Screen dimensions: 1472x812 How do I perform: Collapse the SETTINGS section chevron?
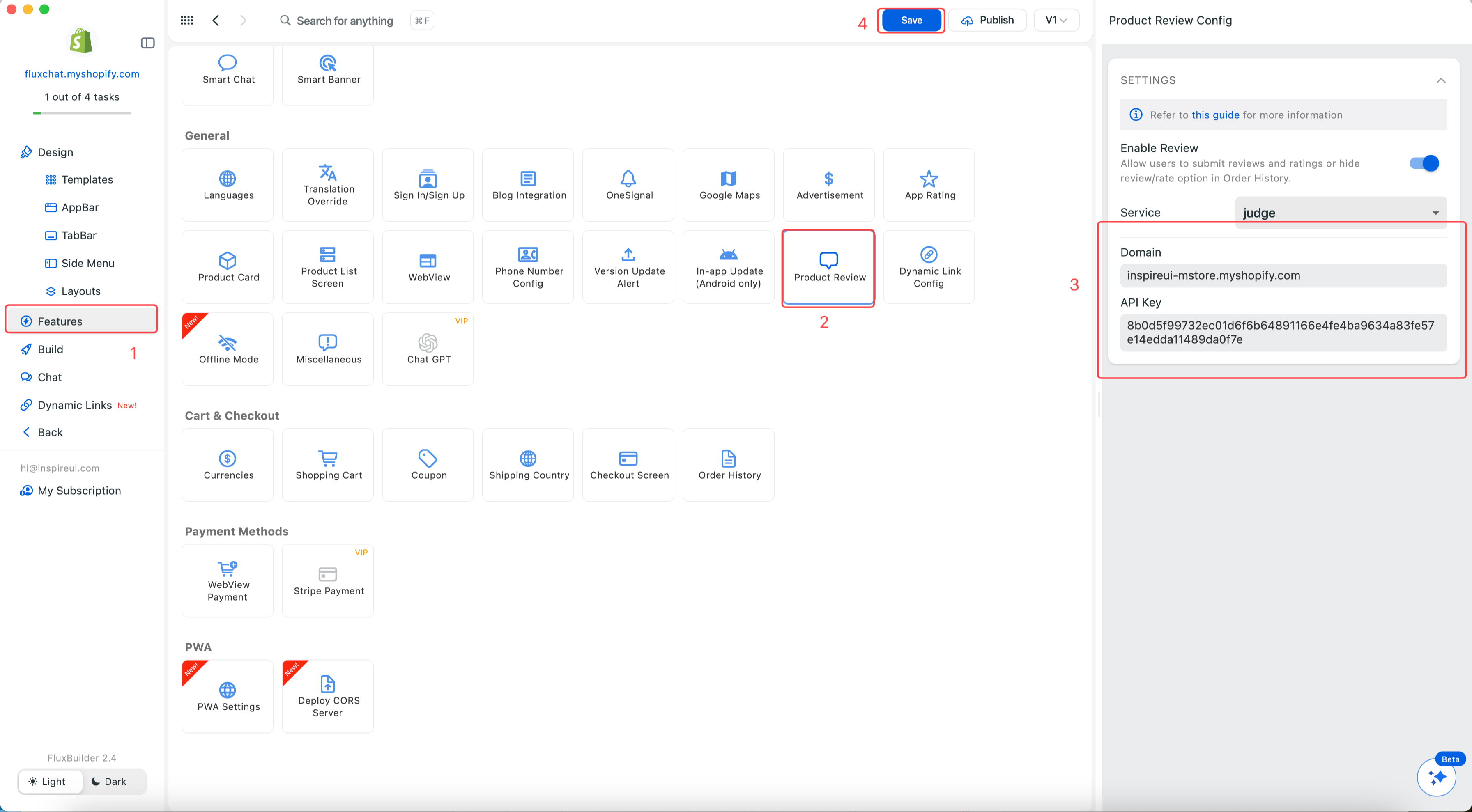point(1440,80)
